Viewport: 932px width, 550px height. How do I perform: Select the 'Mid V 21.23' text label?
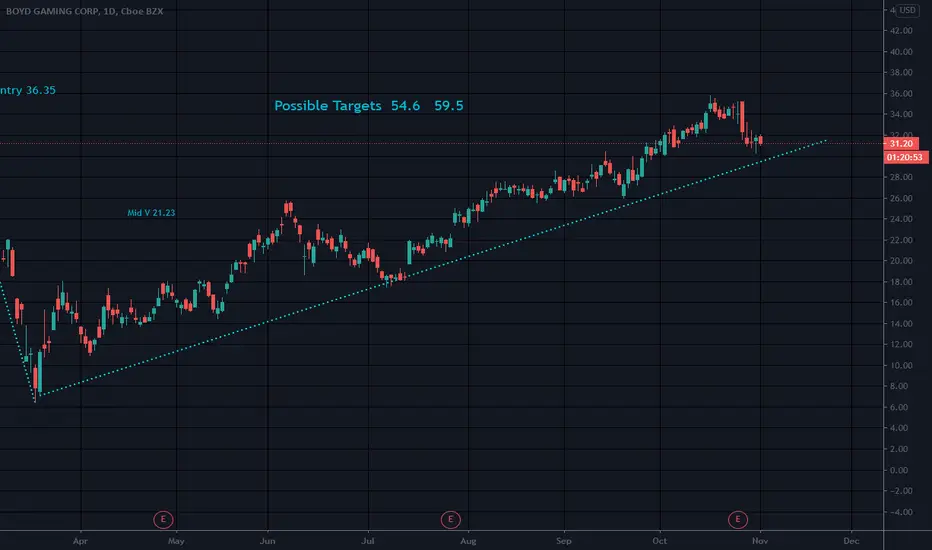tap(151, 213)
